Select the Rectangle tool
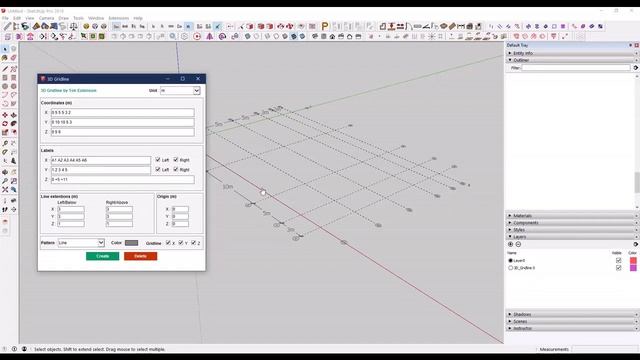The height and width of the screenshot is (360, 640). tap(5, 78)
